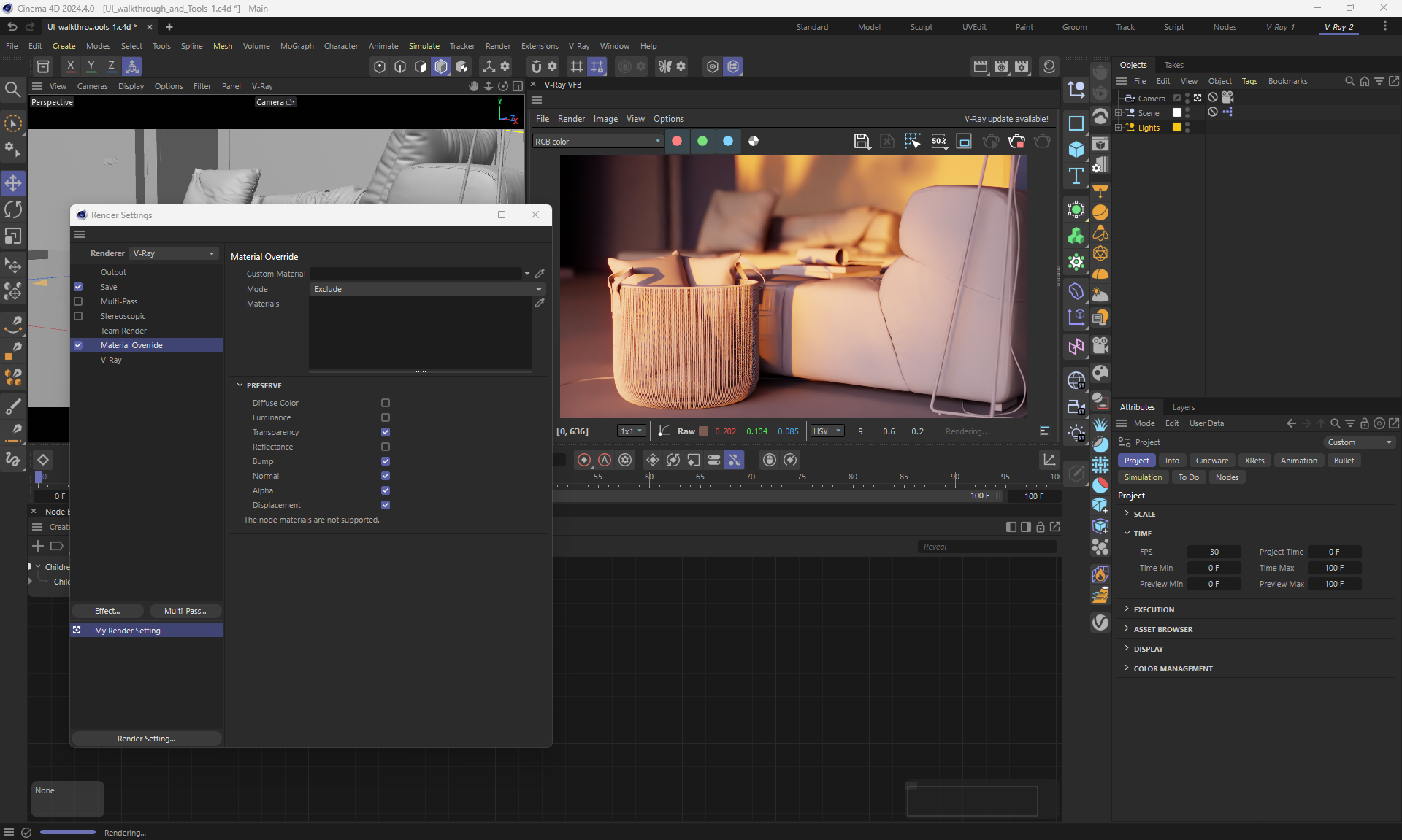Click the FPS value field

point(1214,552)
